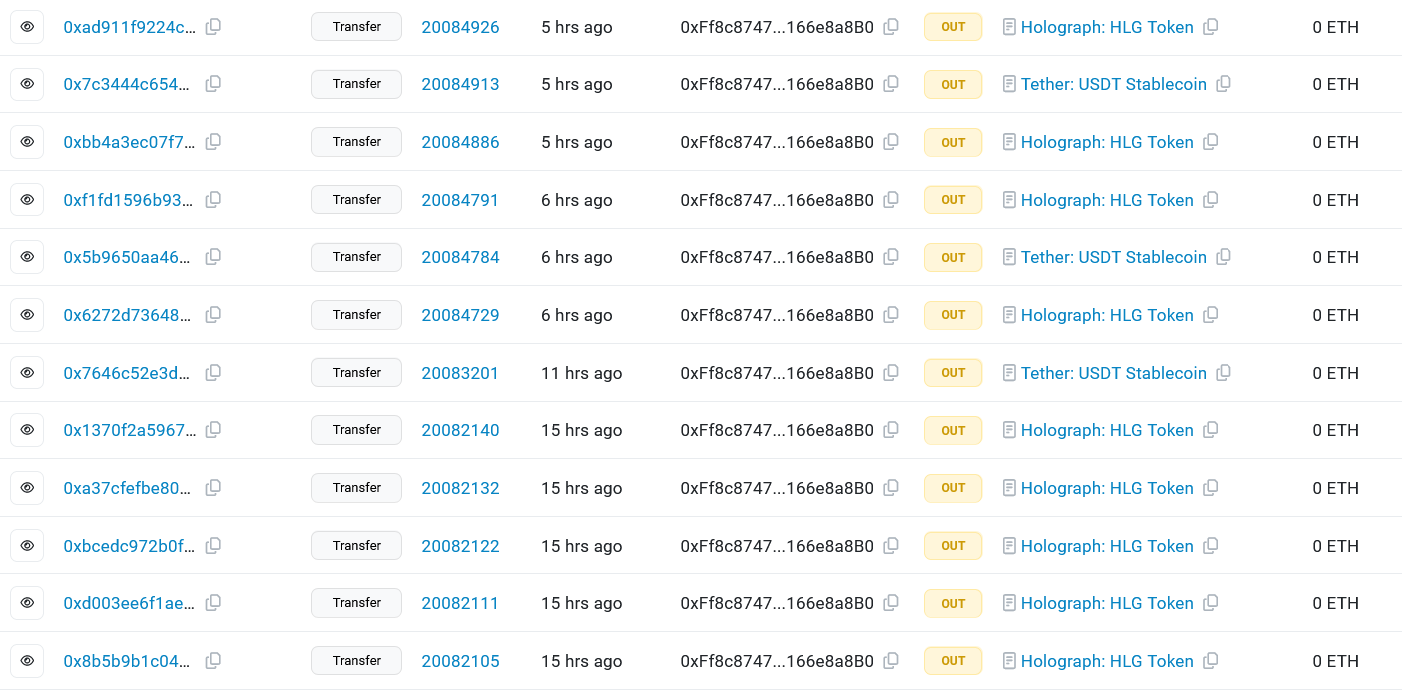This screenshot has height=690, width=1402.
Task: Click Transfer method badge for 0x1370f2a5967
Action: click(x=356, y=430)
